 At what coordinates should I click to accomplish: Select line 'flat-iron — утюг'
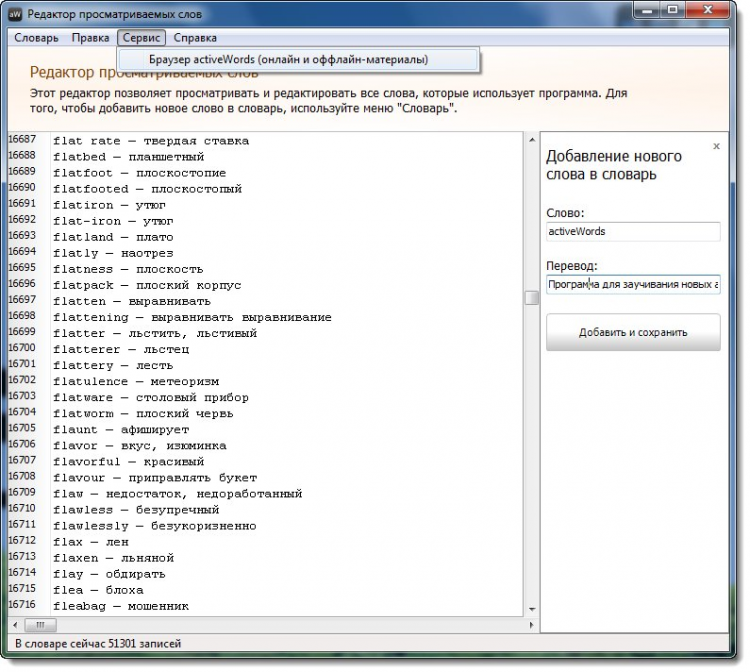(x=113, y=221)
